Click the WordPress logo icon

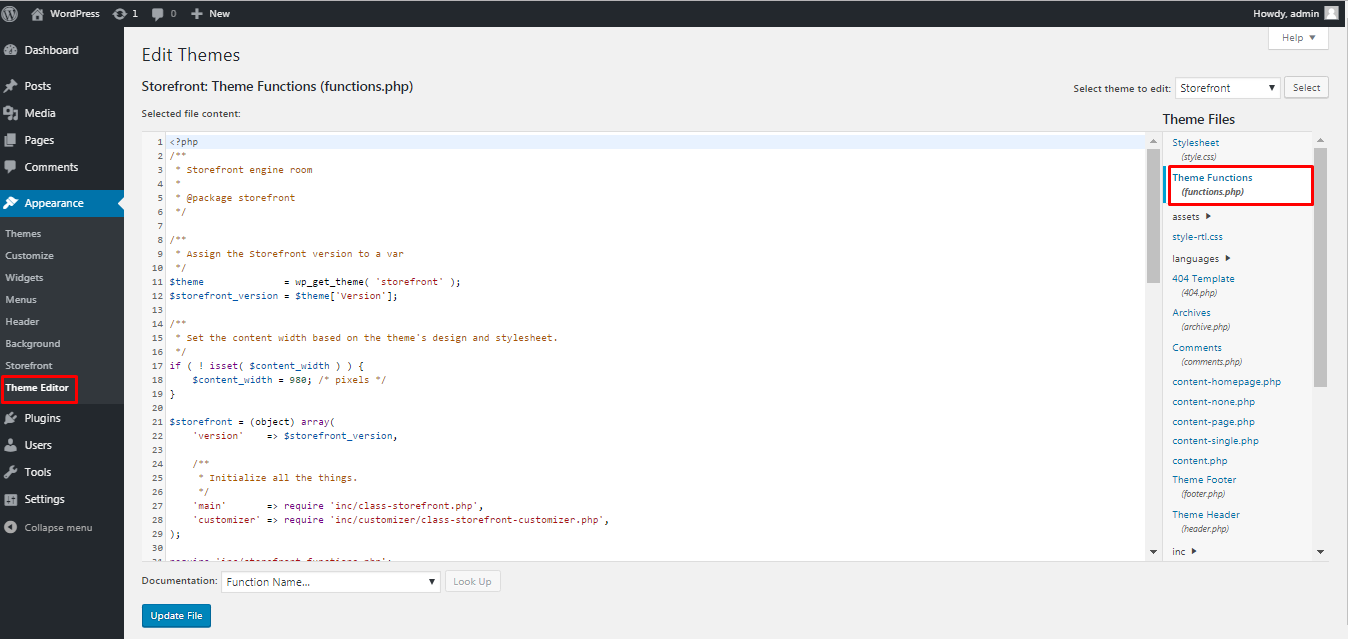[x=10, y=13]
